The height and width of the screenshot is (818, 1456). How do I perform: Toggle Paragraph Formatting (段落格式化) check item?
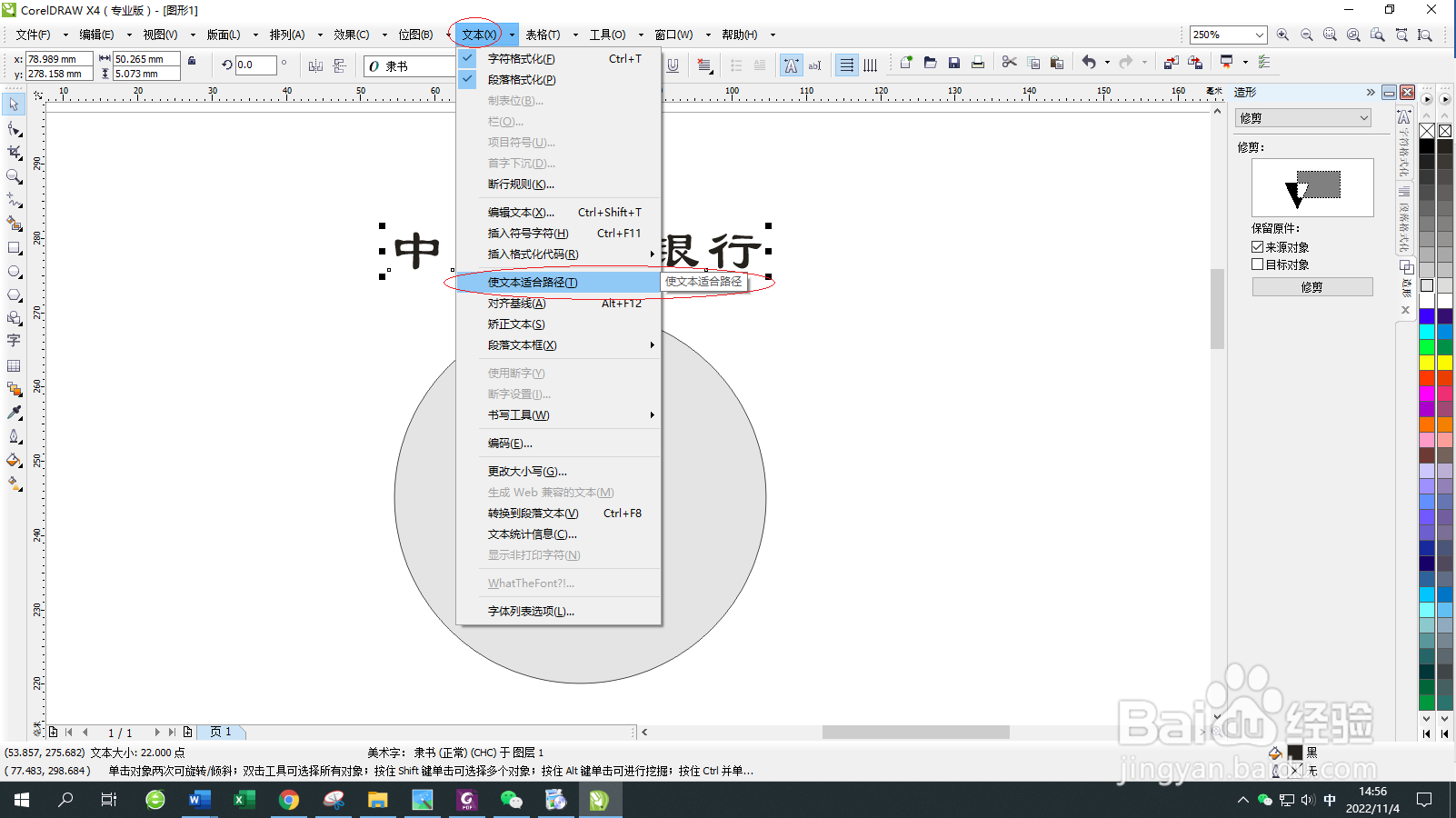(558, 79)
